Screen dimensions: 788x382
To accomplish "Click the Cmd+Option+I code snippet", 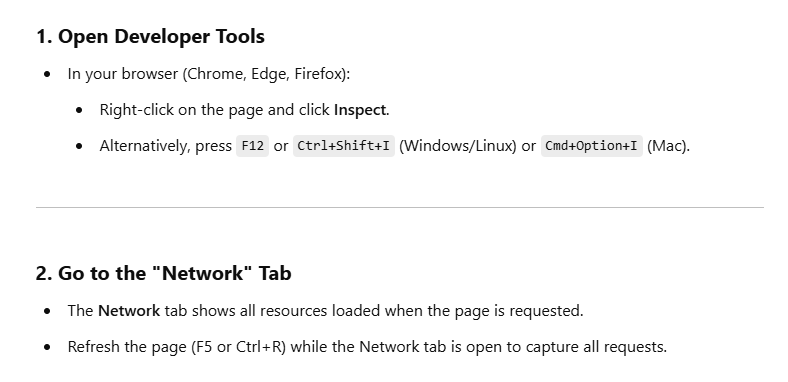I will 592,146.
